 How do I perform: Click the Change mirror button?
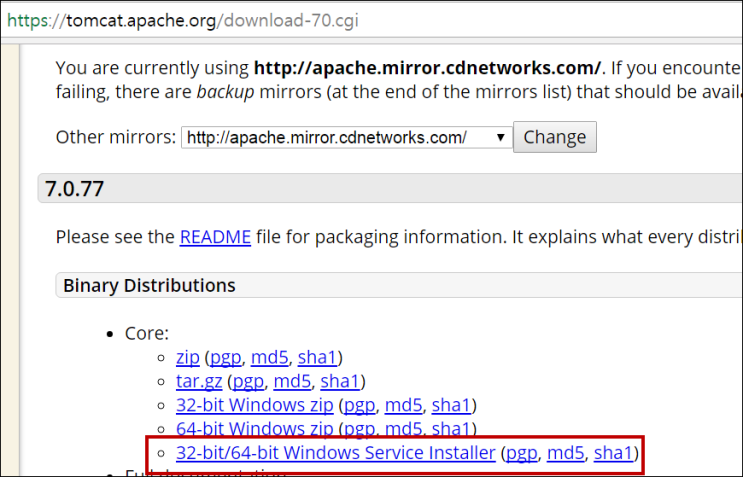click(x=554, y=137)
